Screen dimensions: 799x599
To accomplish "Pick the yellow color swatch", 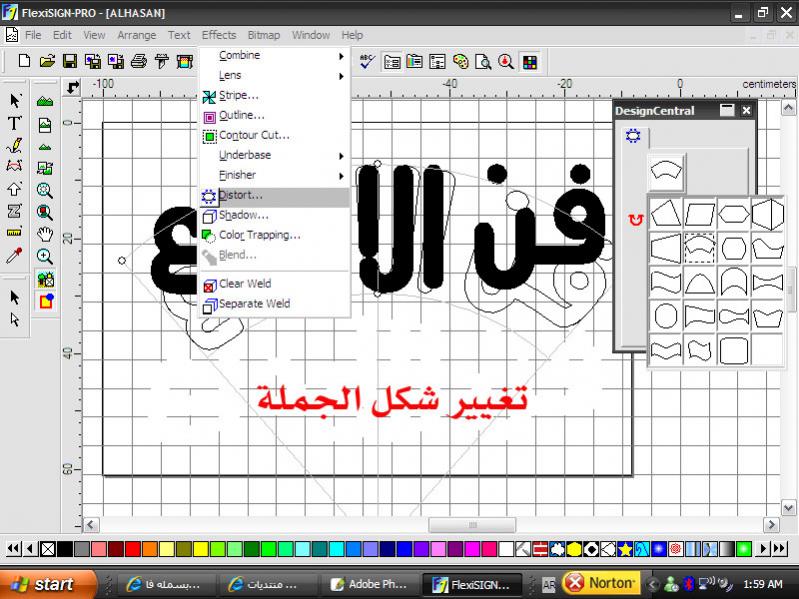I will point(200,549).
